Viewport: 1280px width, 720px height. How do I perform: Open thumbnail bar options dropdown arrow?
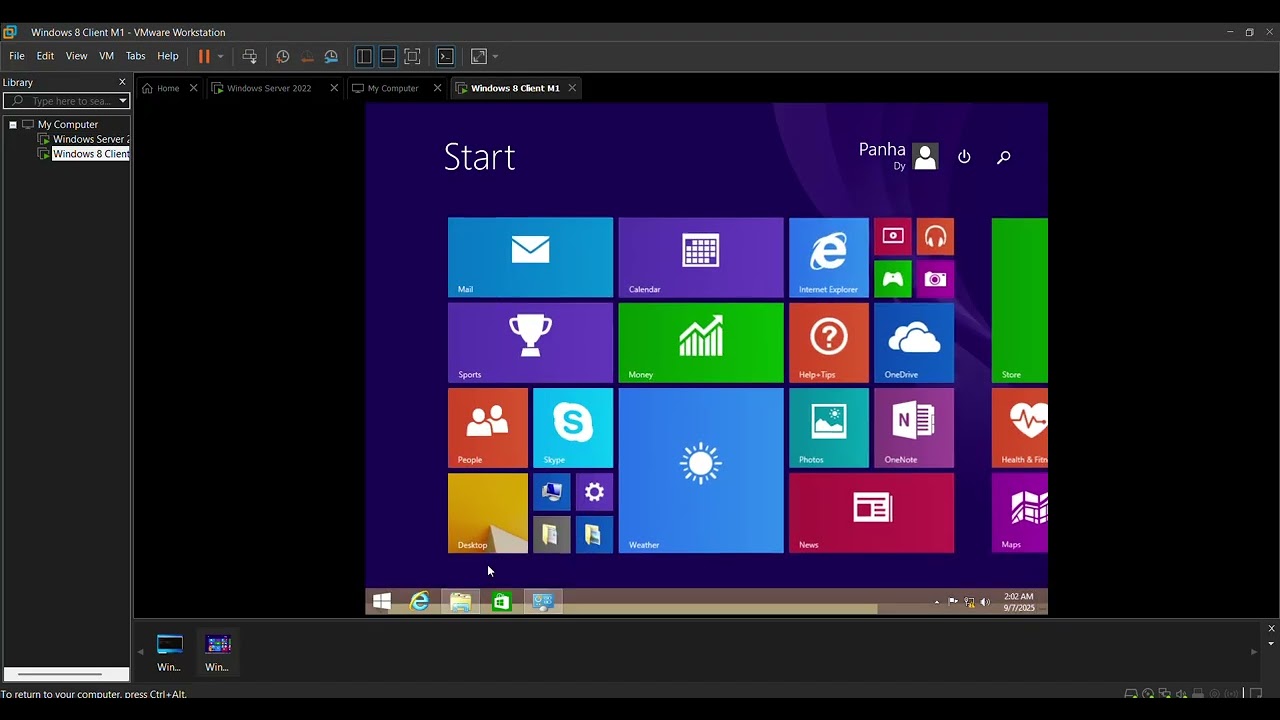(x=1271, y=644)
